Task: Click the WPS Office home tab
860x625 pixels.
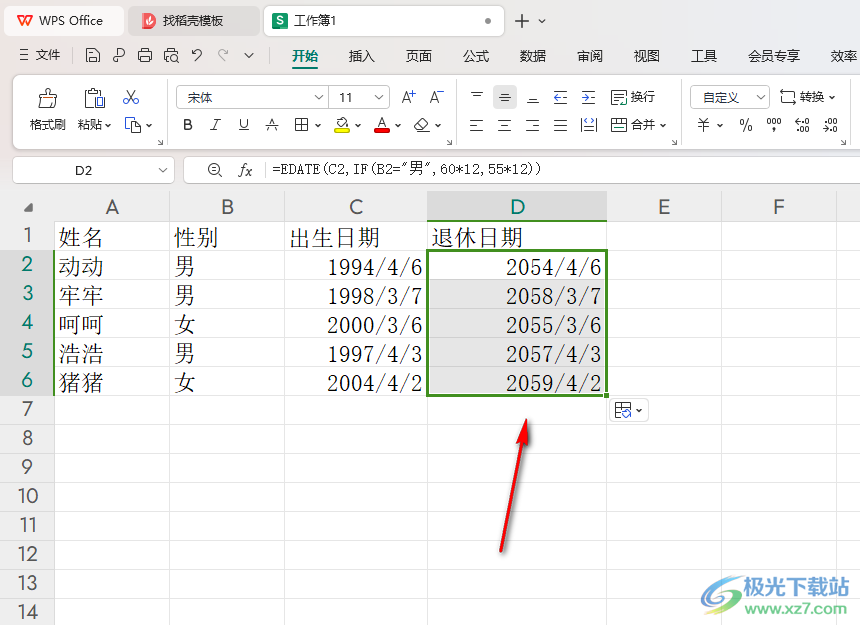Action: [63, 21]
